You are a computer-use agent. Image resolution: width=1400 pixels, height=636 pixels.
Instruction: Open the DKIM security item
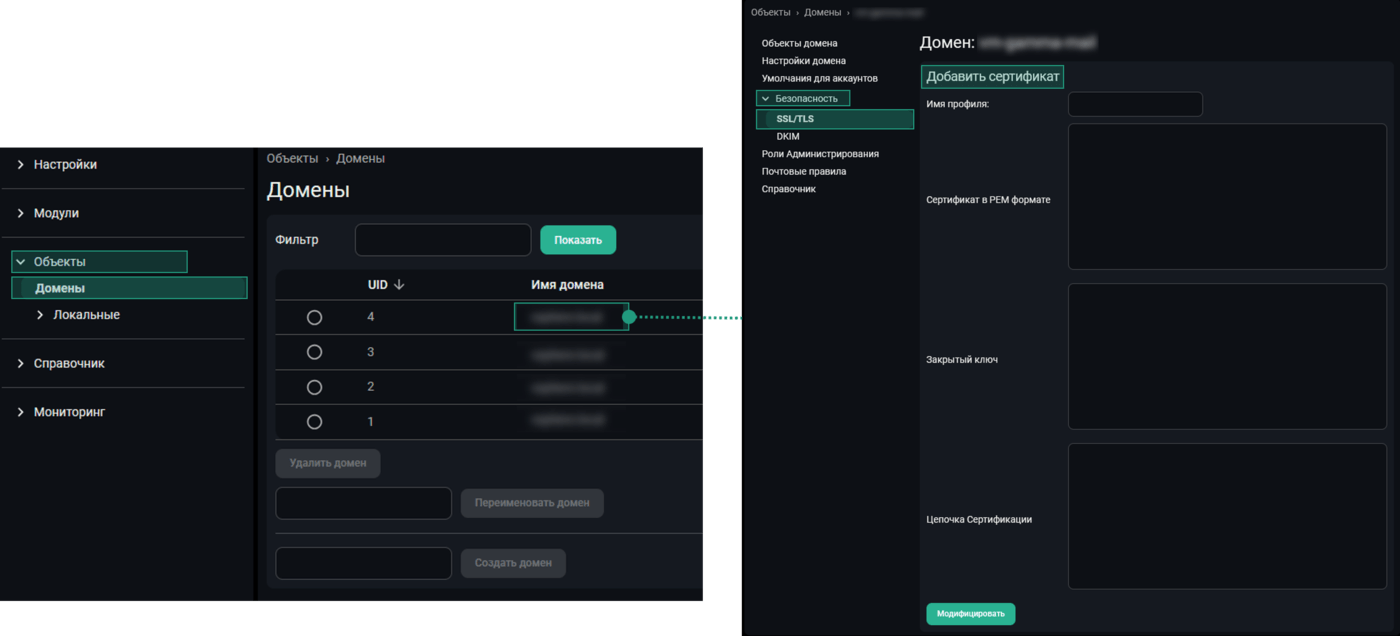[x=788, y=137]
